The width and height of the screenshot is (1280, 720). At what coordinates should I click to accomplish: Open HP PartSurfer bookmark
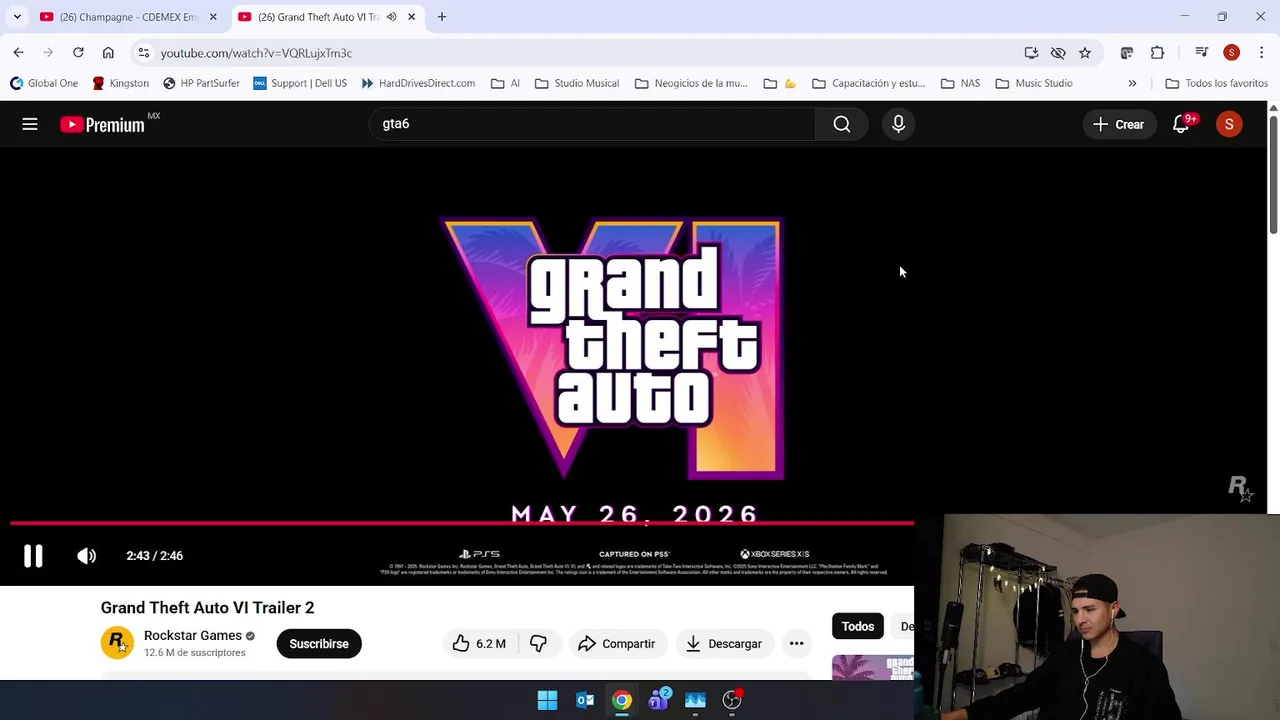click(x=201, y=83)
